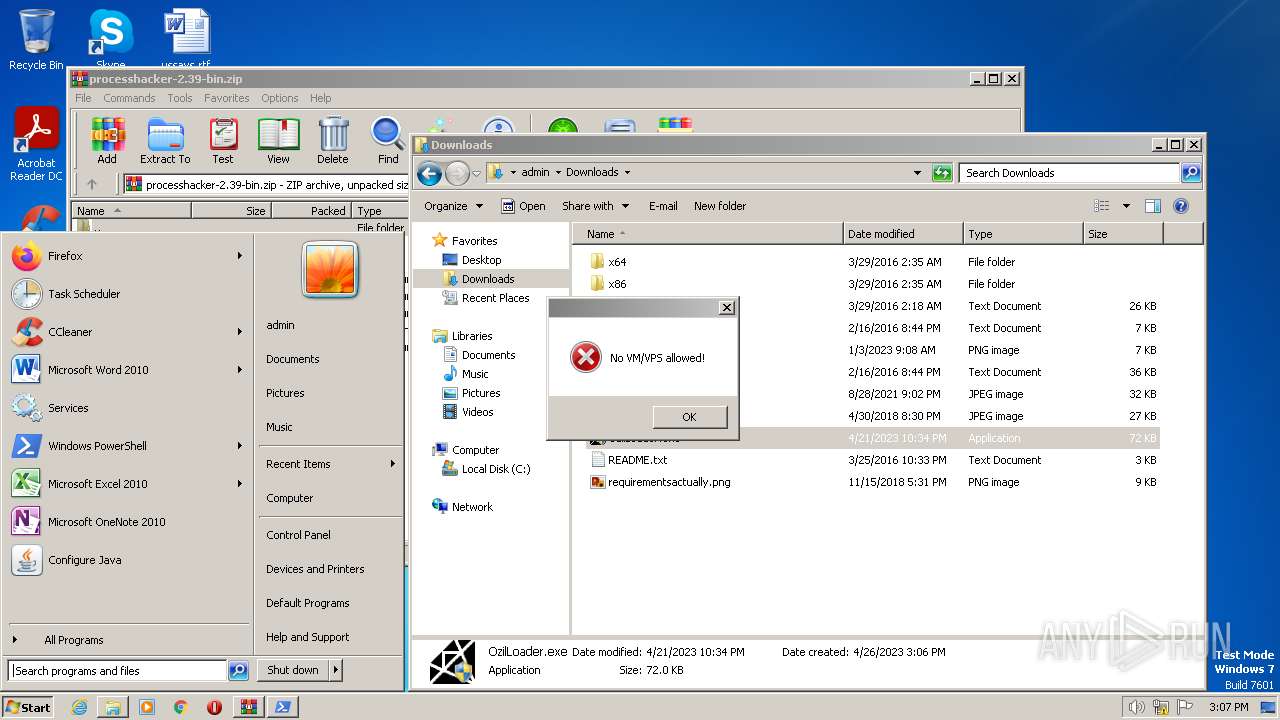Open Task Scheduler from Start menu
This screenshot has width=1280, height=720.
pos(127,294)
